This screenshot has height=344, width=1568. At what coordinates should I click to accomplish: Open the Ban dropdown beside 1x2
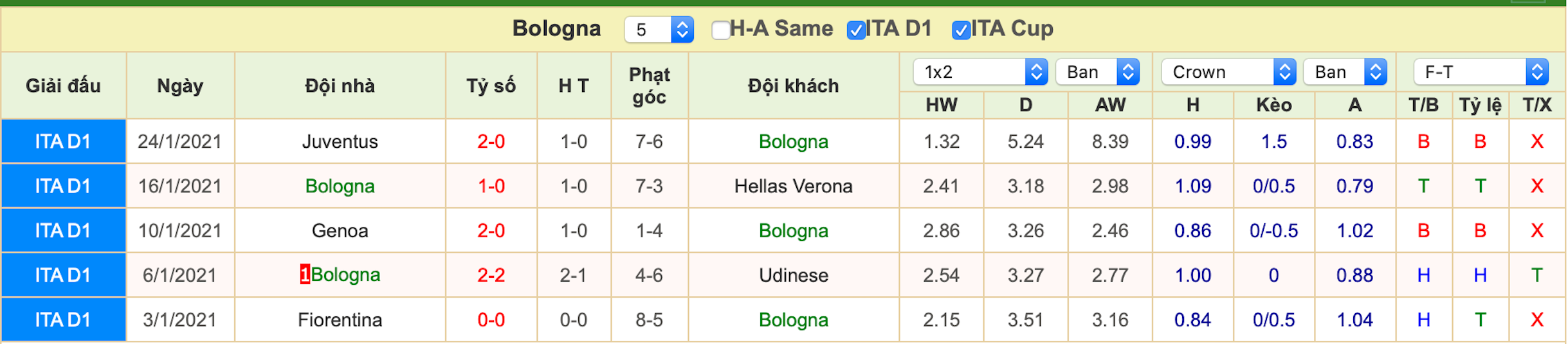point(1097,72)
